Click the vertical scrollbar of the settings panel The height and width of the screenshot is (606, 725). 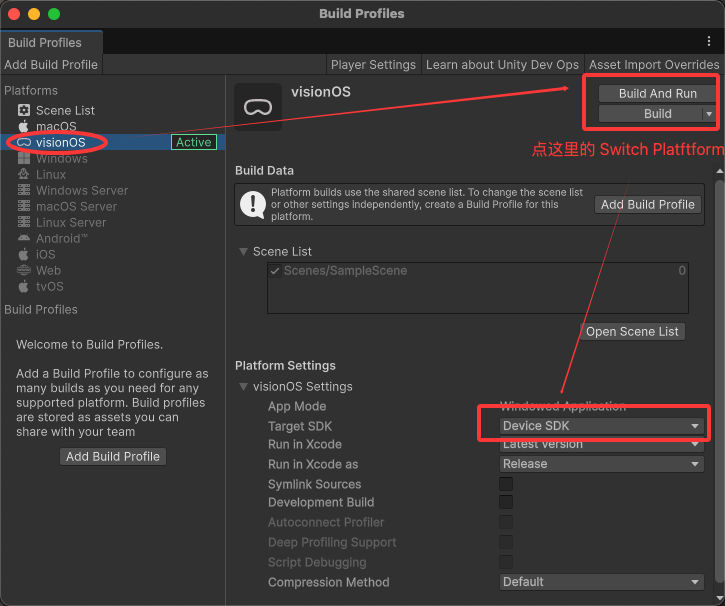click(x=719, y=379)
